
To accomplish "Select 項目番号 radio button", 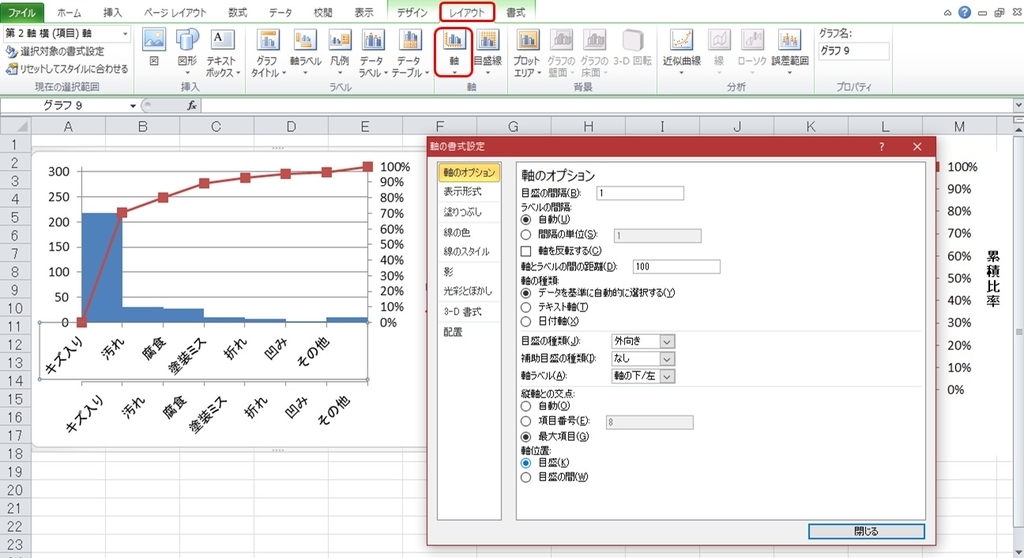I will pos(526,421).
